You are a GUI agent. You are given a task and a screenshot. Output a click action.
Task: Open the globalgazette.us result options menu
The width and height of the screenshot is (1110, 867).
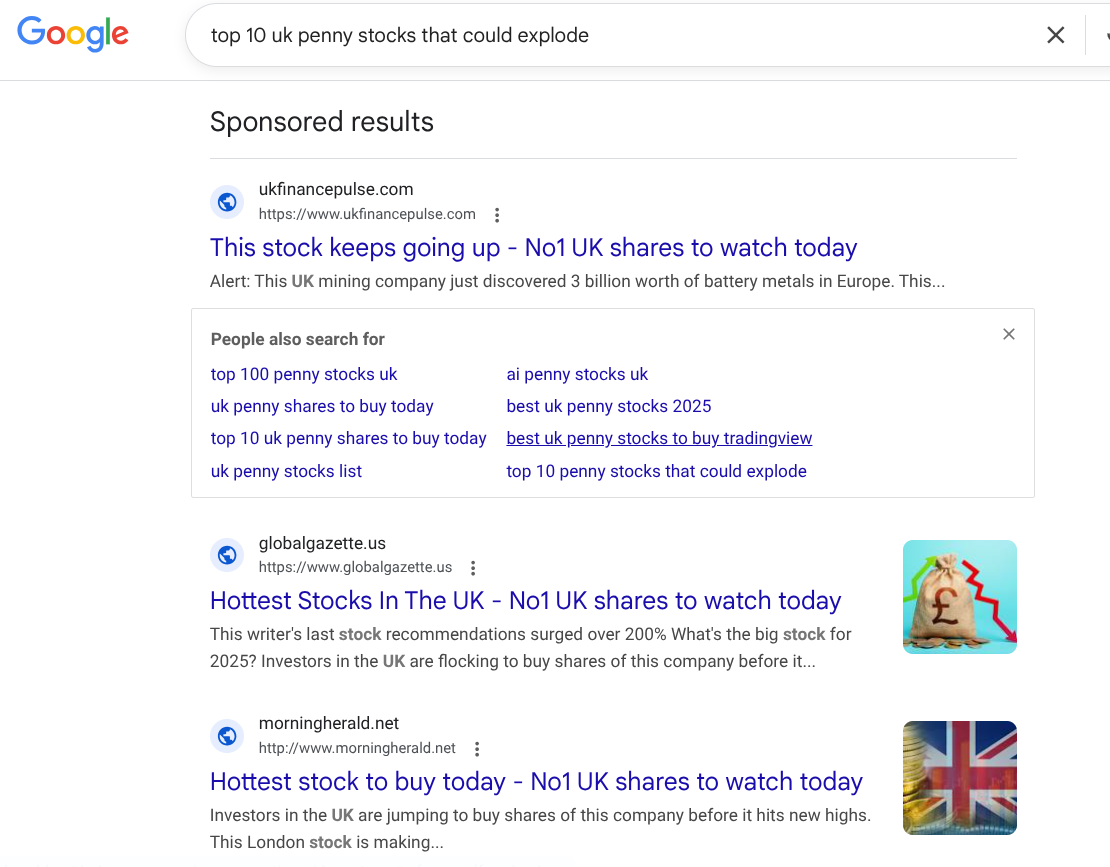473,568
